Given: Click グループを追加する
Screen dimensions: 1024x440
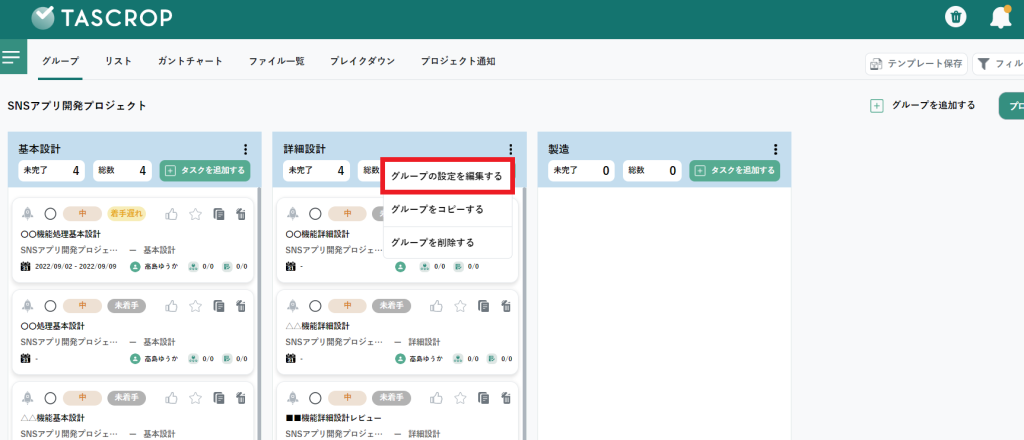Looking at the screenshot, I should click(x=923, y=105).
